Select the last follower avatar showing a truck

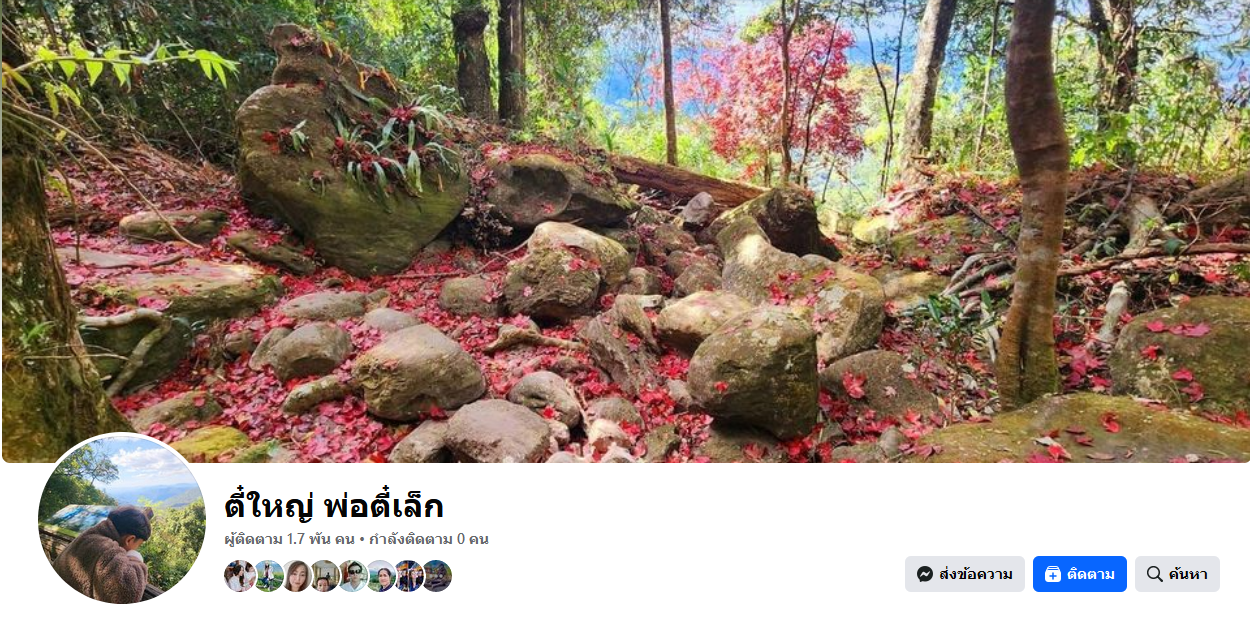(x=436, y=576)
